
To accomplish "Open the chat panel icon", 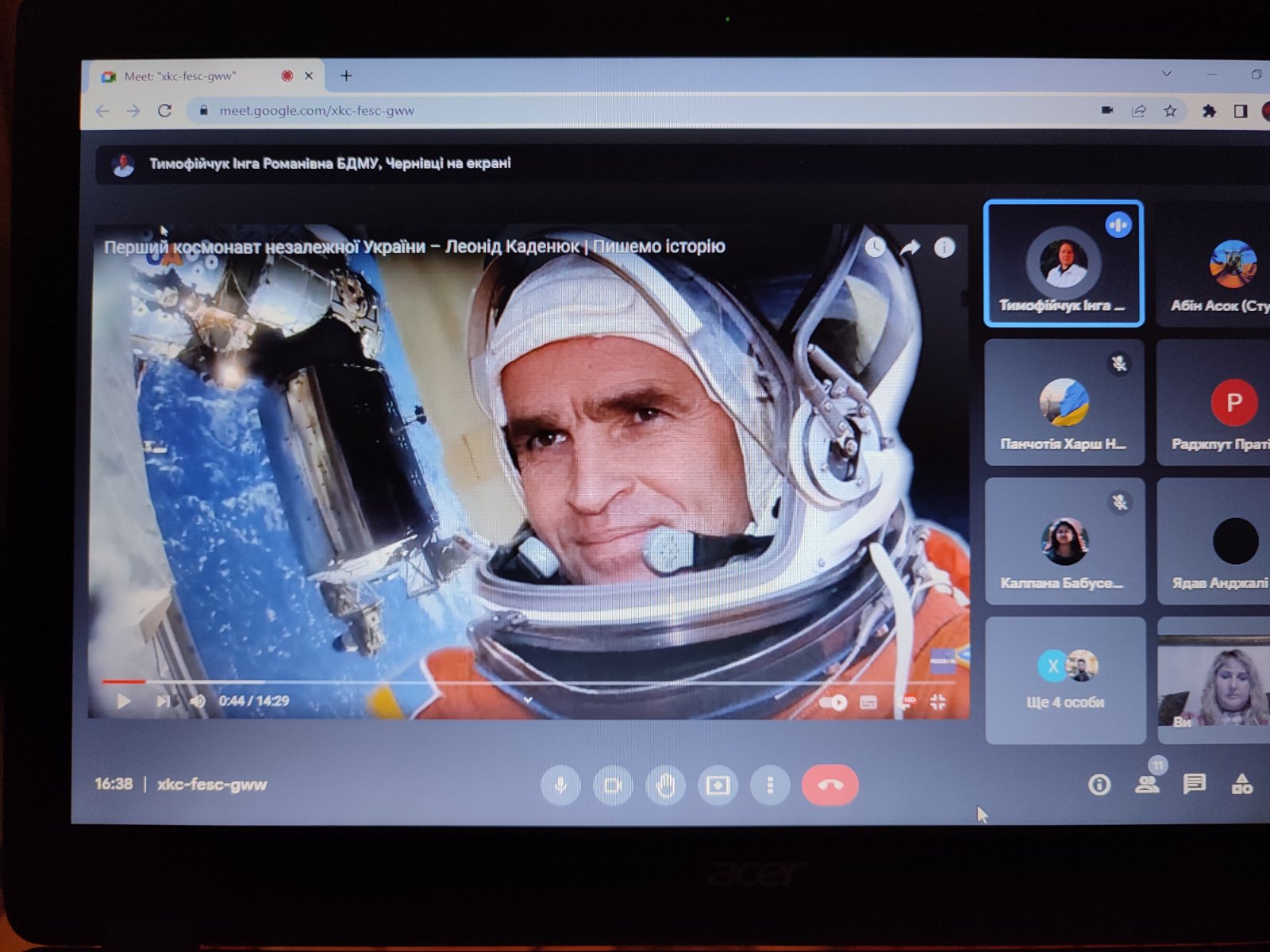I will (x=1194, y=785).
